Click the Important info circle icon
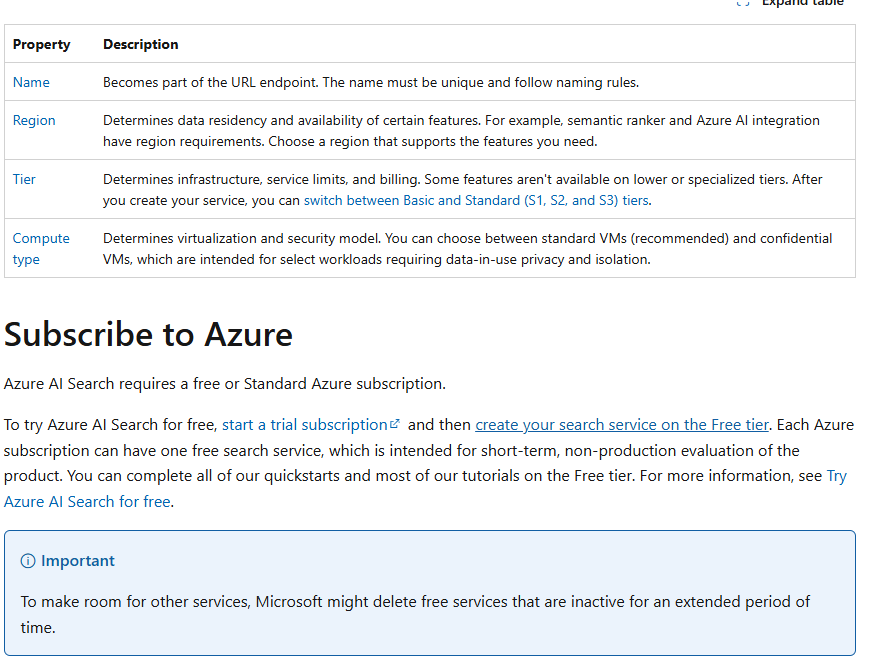 28,561
